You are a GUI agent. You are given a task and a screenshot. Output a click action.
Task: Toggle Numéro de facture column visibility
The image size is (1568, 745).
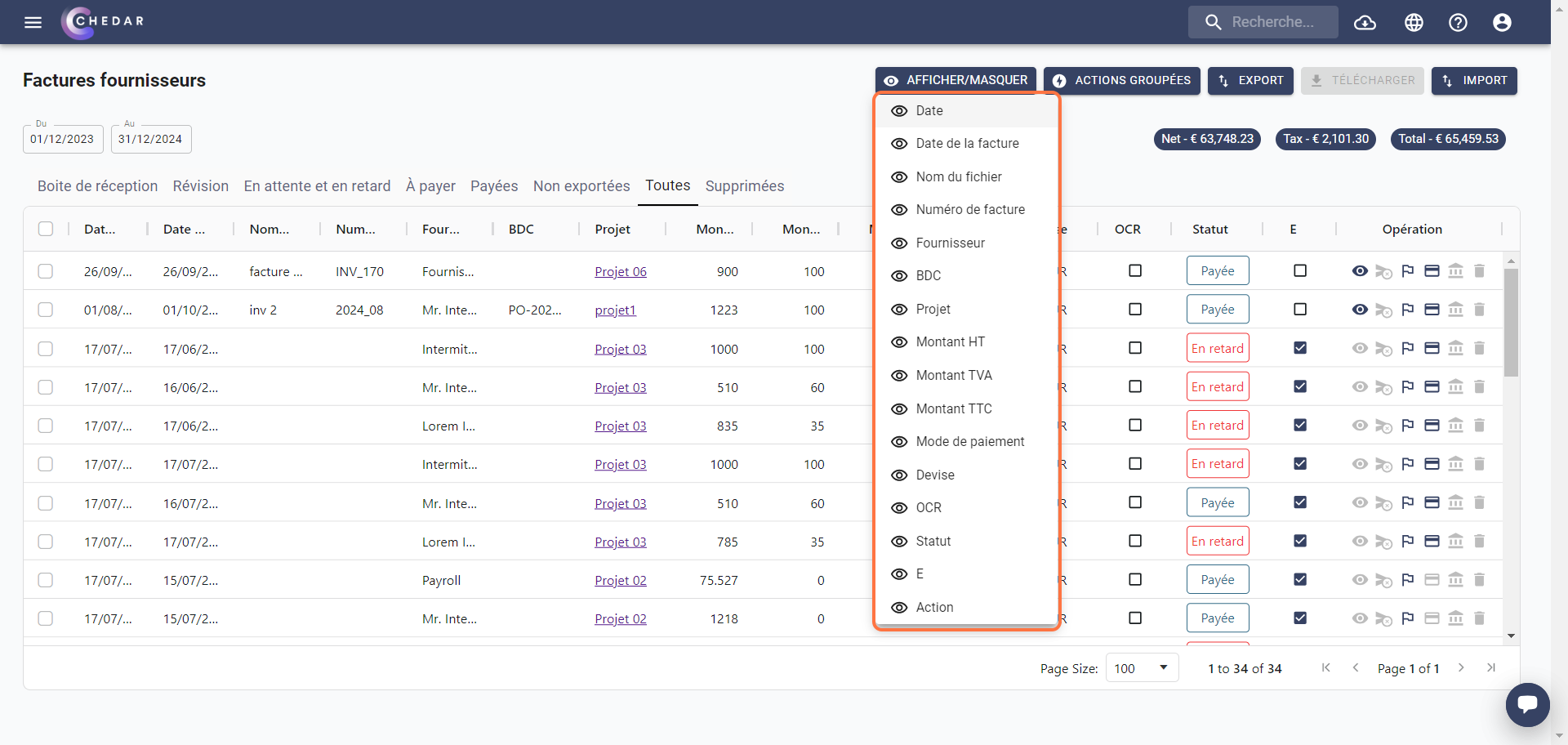tap(966, 210)
